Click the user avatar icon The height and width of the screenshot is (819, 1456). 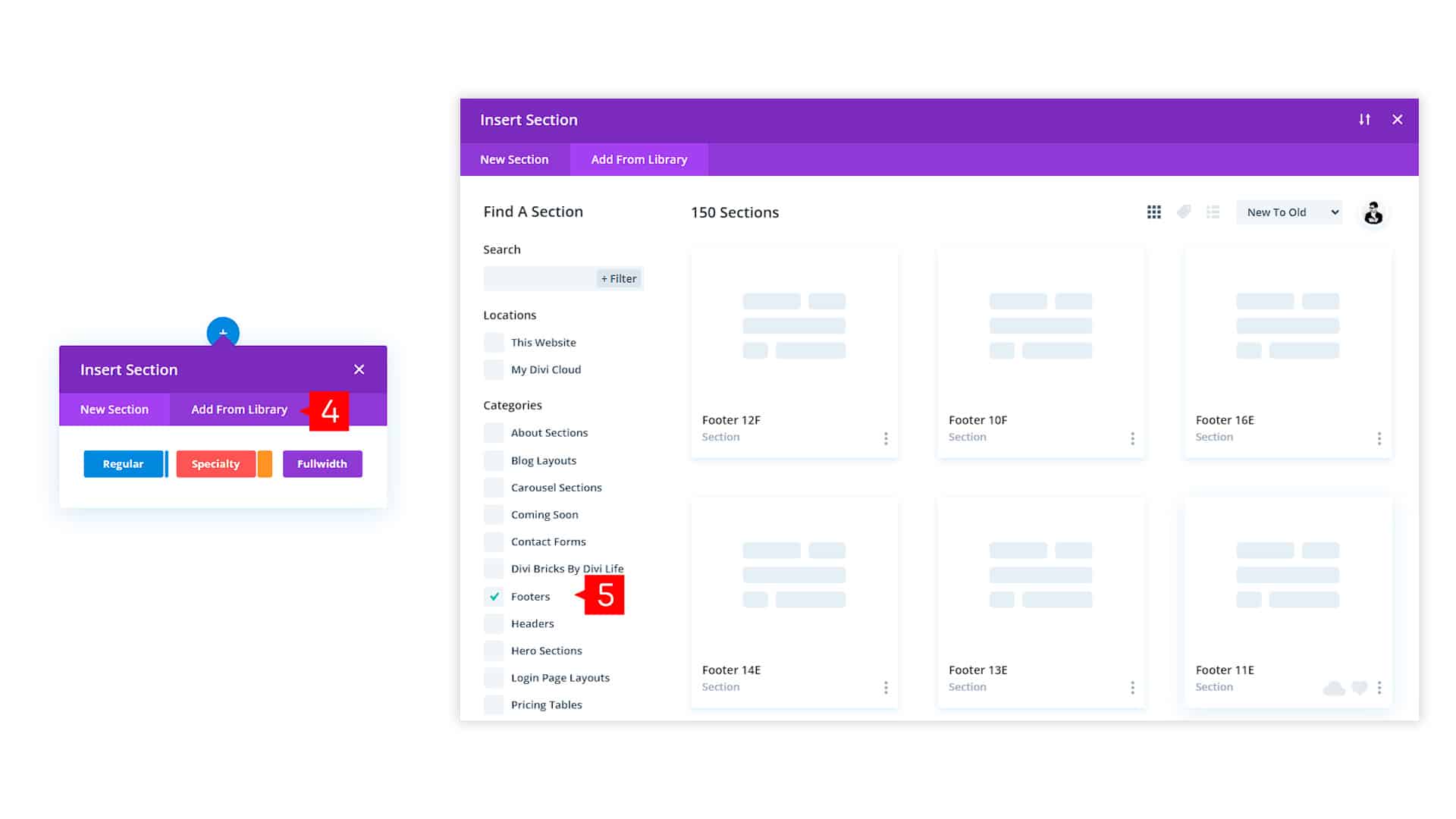coord(1373,213)
